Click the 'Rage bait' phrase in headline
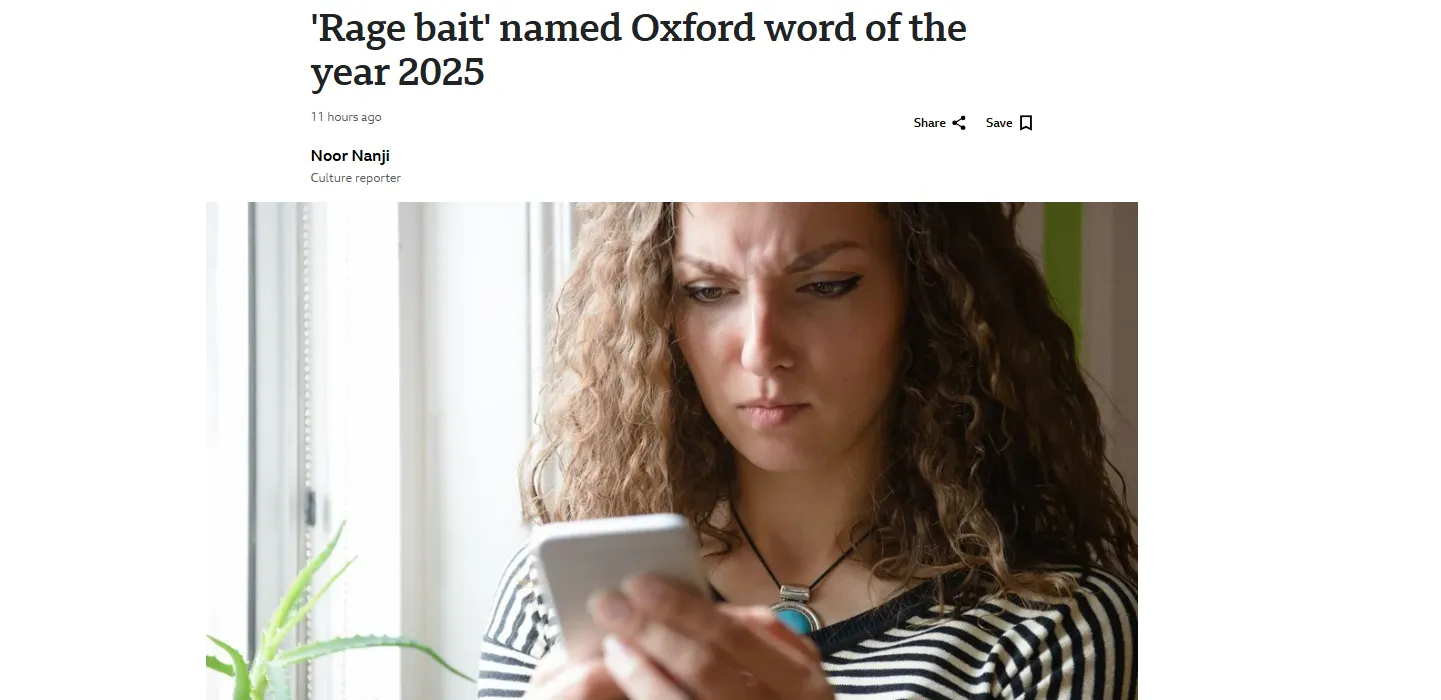This screenshot has height=700, width=1441. (x=400, y=28)
